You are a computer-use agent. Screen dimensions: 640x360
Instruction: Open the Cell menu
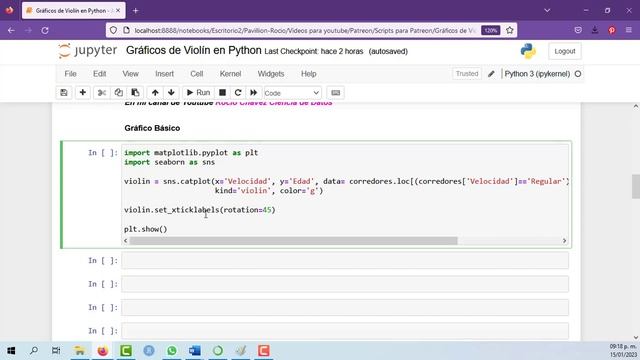point(196,74)
